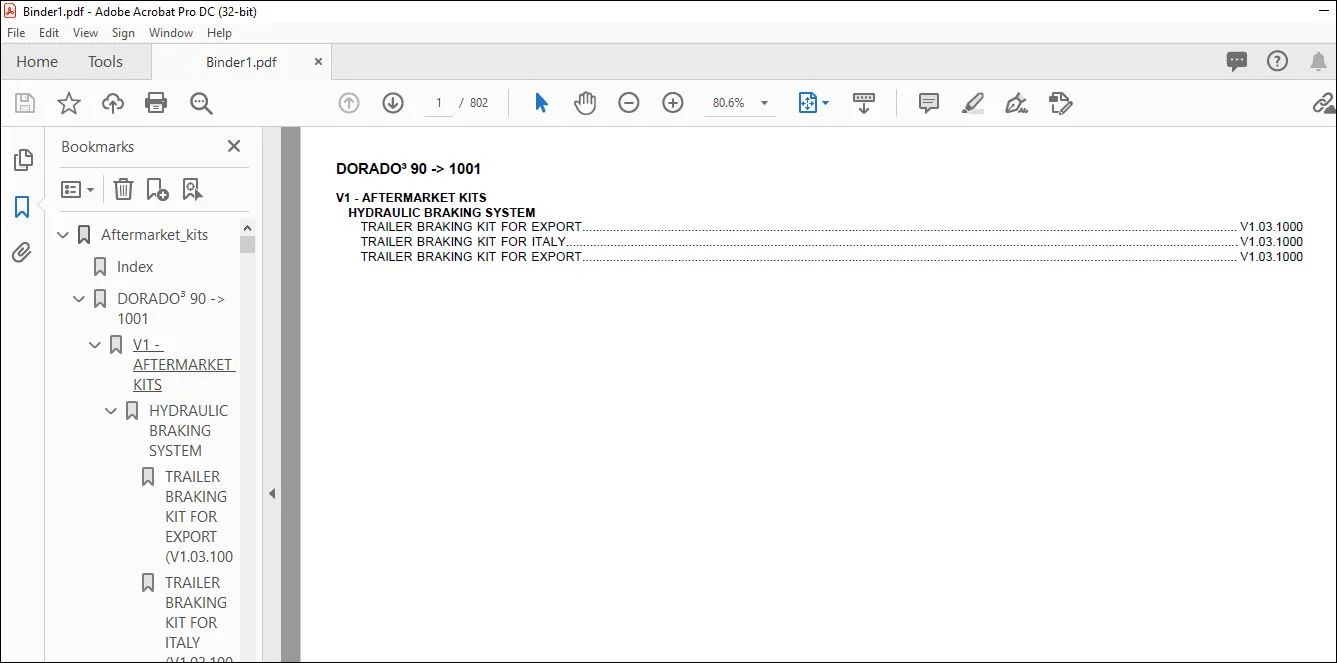Collapse the HYDRAULIC BRAKING SYSTEM bookmark

(111, 411)
